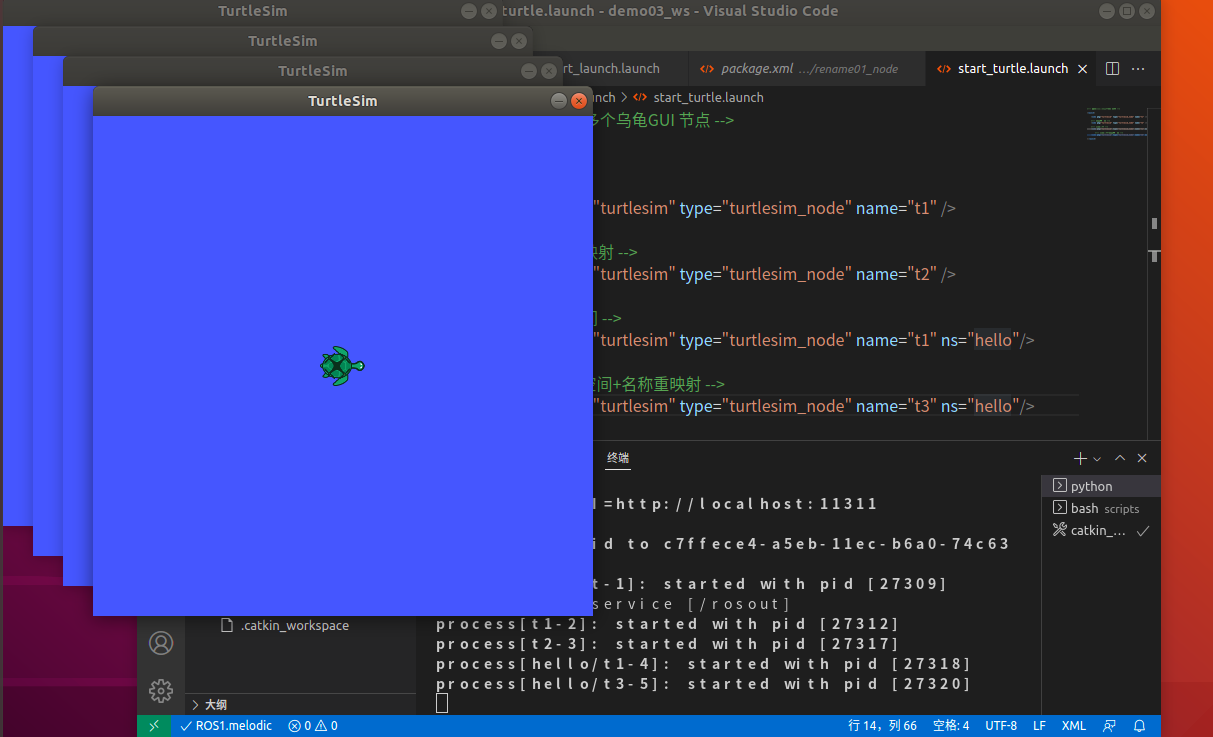Select the bash scripts terminal
This screenshot has height=737, width=1213.
point(1101,508)
